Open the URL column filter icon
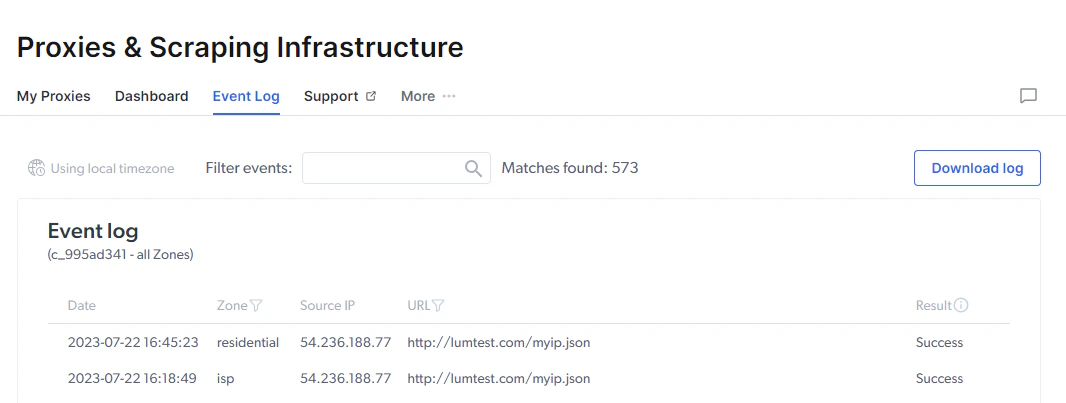 [x=438, y=306]
